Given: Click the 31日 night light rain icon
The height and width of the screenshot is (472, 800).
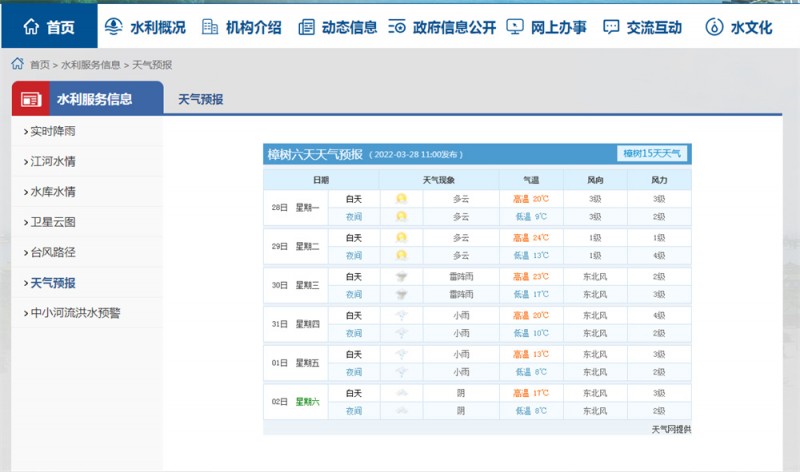Looking at the screenshot, I should [x=402, y=333].
